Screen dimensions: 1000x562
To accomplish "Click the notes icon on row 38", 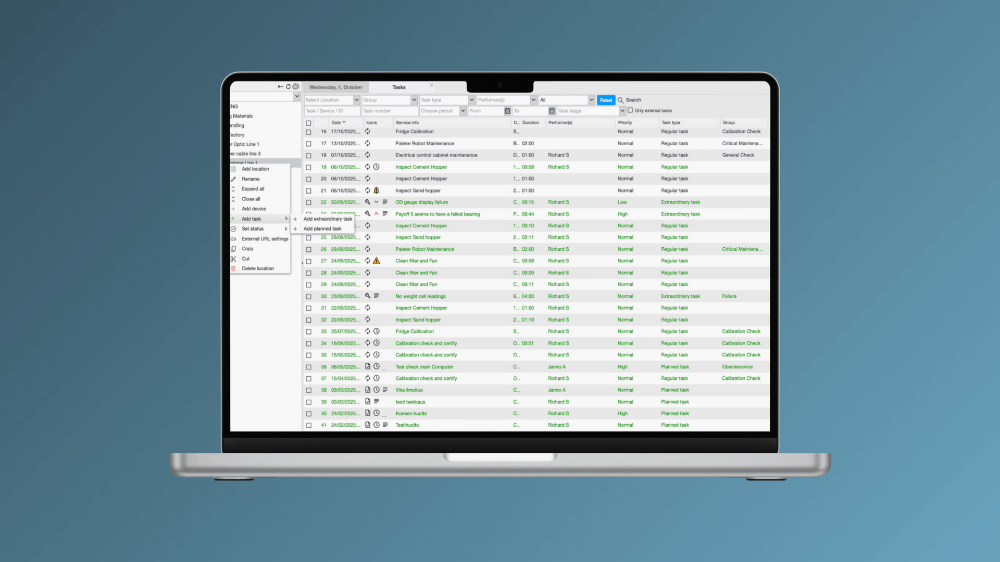I will point(386,390).
